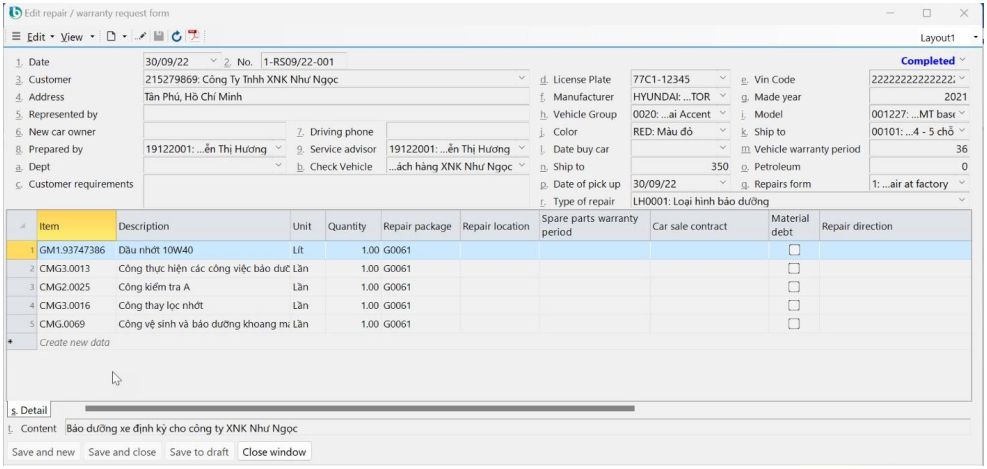Image resolution: width=987 pixels, height=469 pixels.
Task: Click the Made year field showing 2021
Action: 919,97
